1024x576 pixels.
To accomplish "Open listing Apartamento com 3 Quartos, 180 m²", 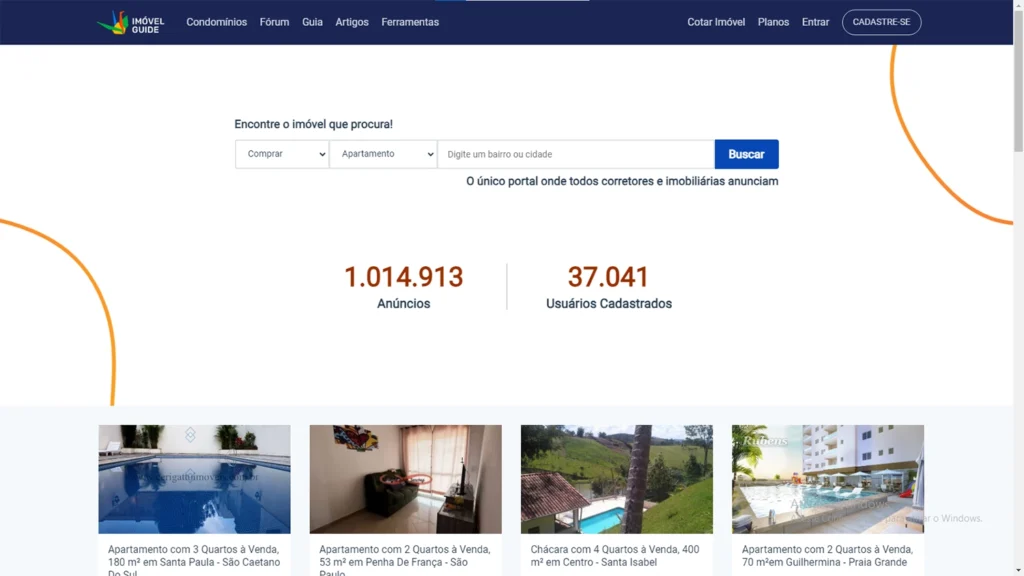I will click(x=194, y=560).
